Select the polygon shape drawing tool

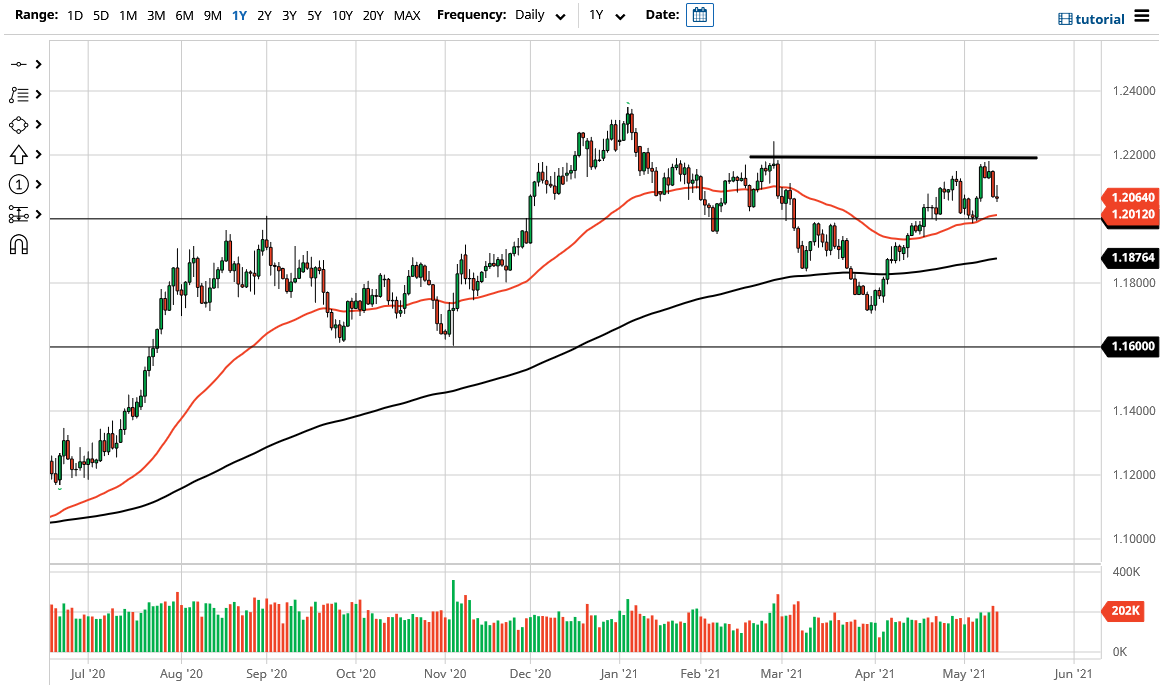click(20, 124)
